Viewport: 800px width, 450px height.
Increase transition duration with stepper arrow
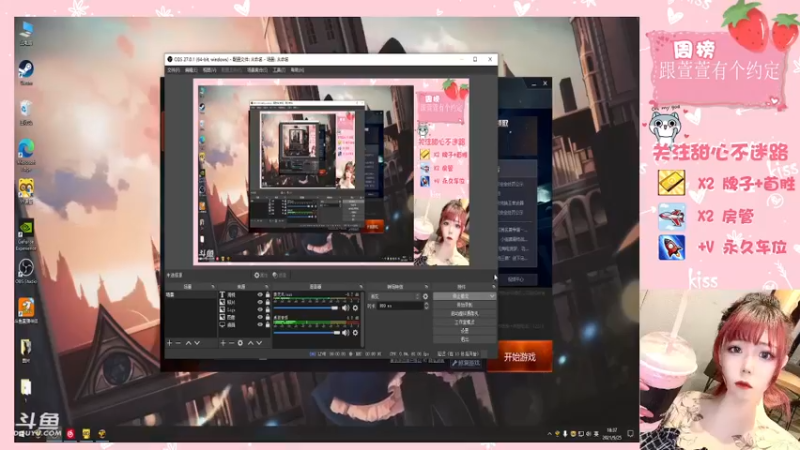(427, 304)
